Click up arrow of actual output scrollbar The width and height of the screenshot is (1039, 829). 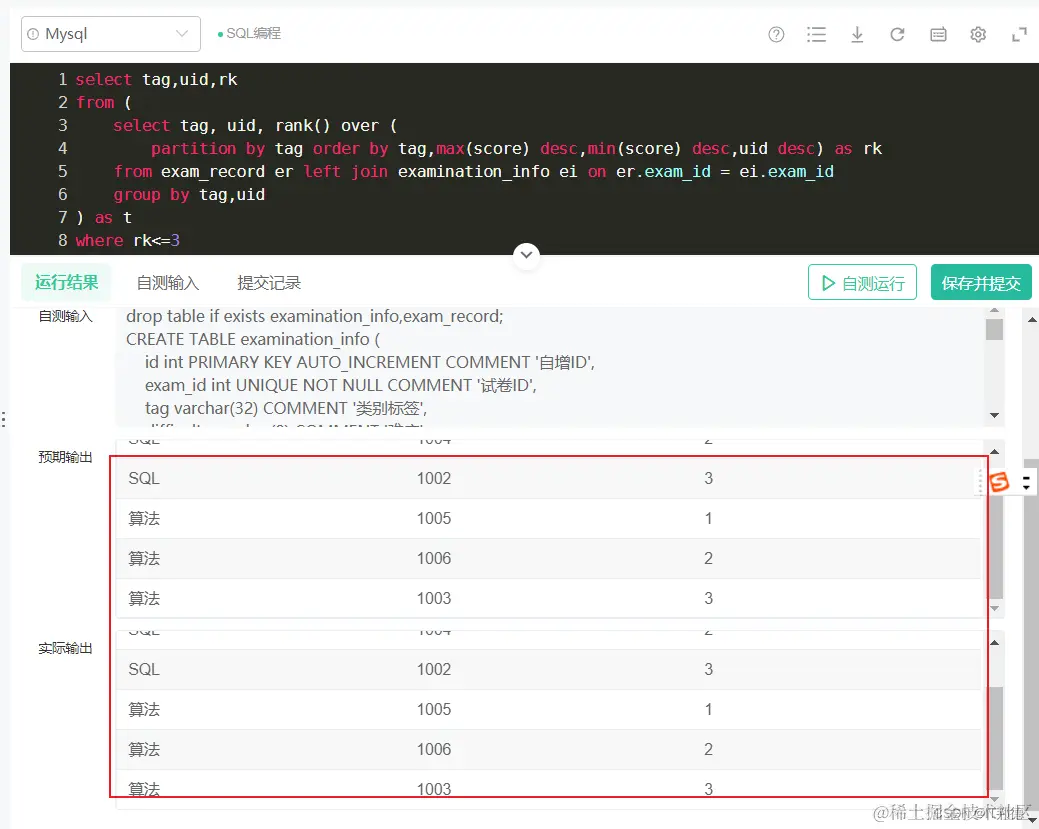pos(994,643)
